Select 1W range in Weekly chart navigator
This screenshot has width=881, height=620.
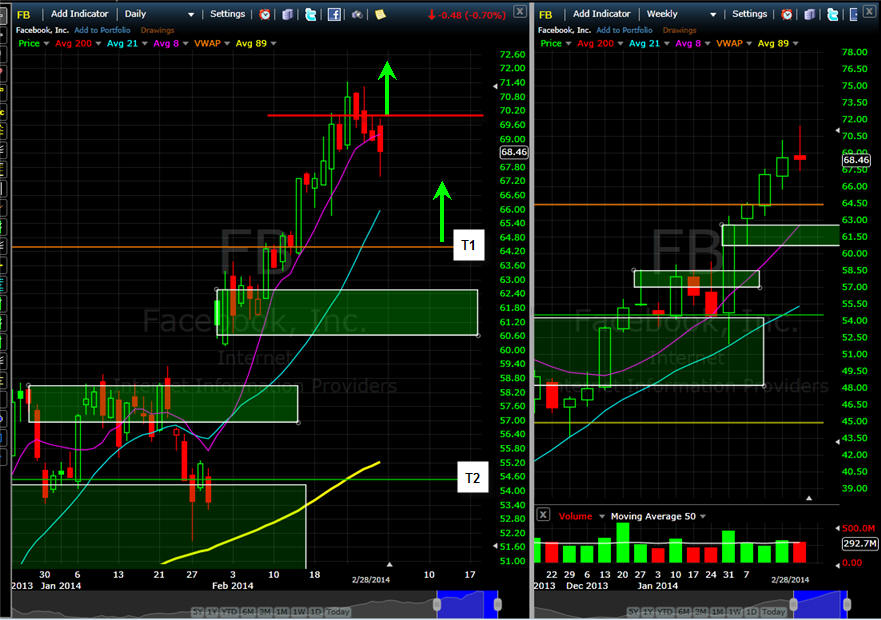[734, 612]
